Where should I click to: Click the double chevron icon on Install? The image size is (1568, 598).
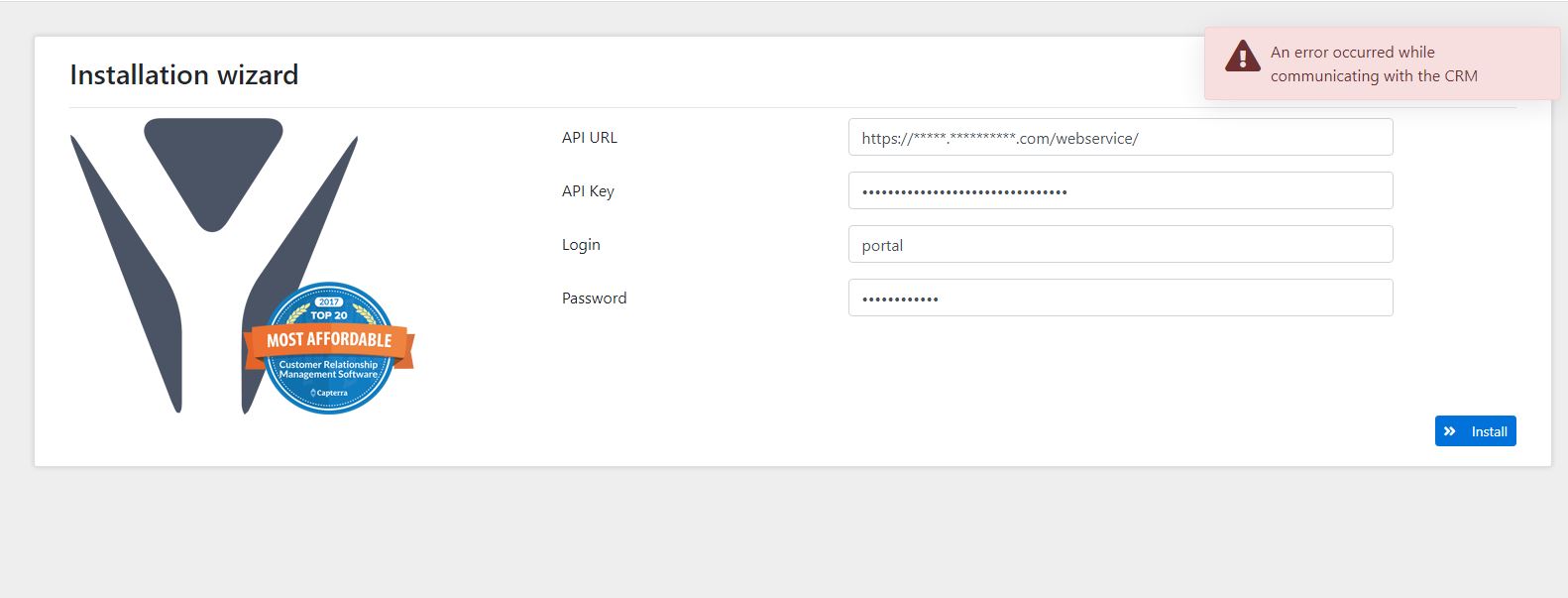point(1450,430)
